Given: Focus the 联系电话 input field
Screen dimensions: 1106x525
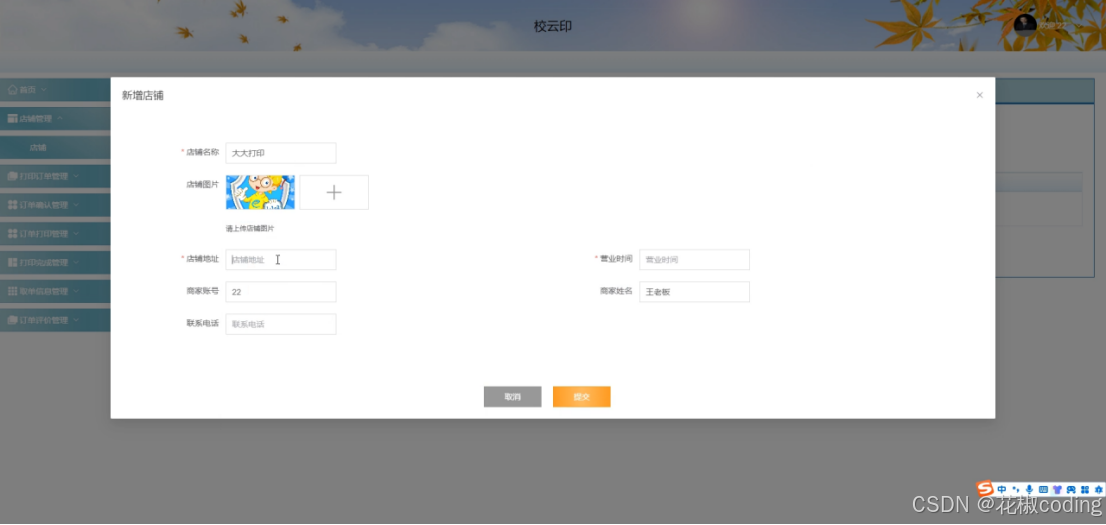Looking at the screenshot, I should pos(281,324).
